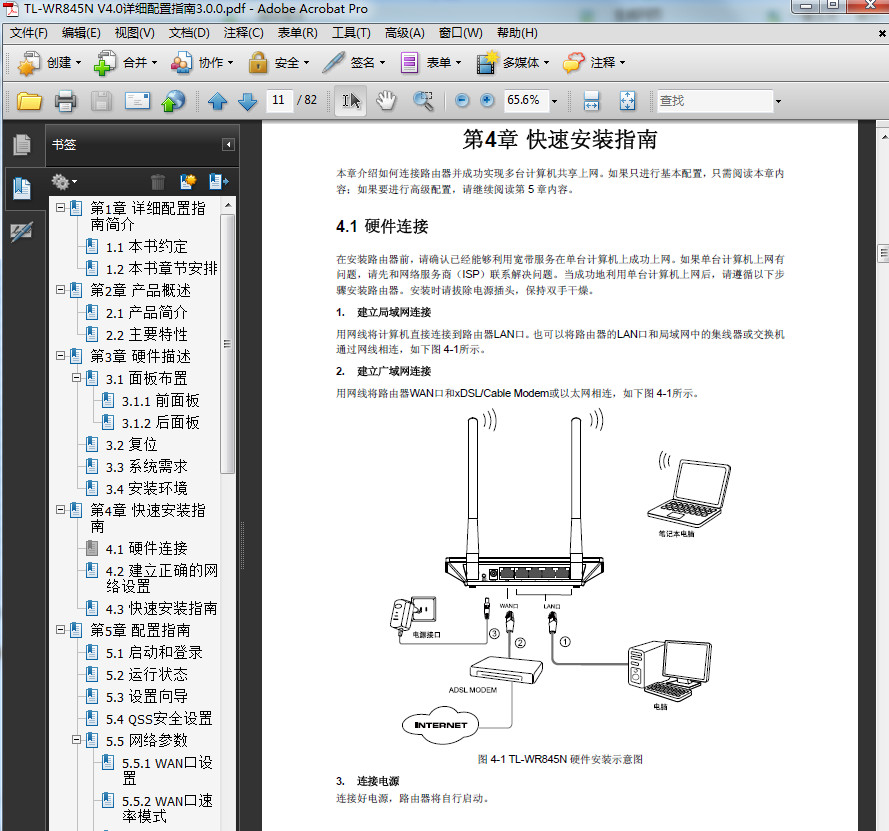
Task: Collapse the 第3章 硬件描述 bookmark tree
Action: coord(59,356)
